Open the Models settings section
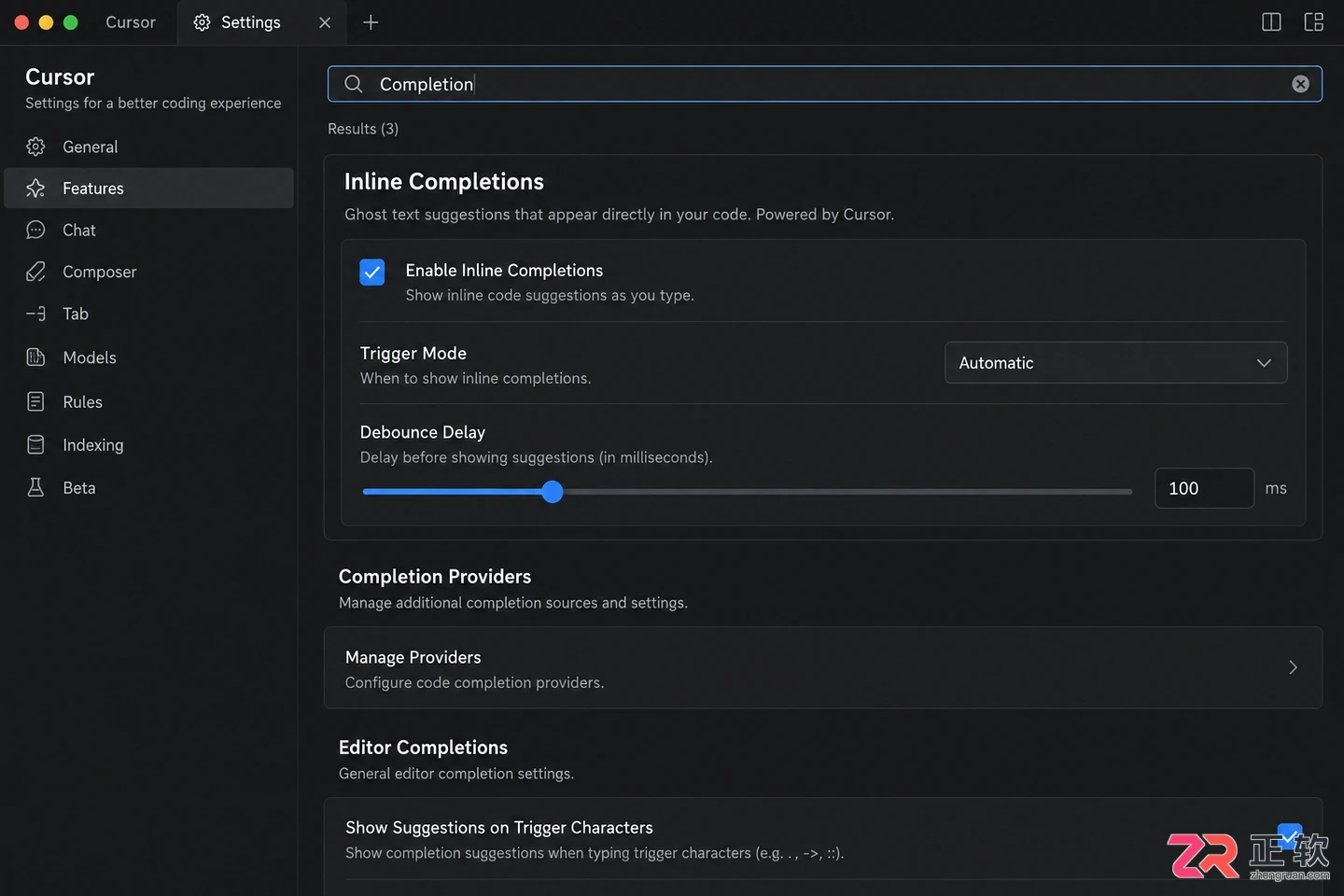 tap(149, 357)
